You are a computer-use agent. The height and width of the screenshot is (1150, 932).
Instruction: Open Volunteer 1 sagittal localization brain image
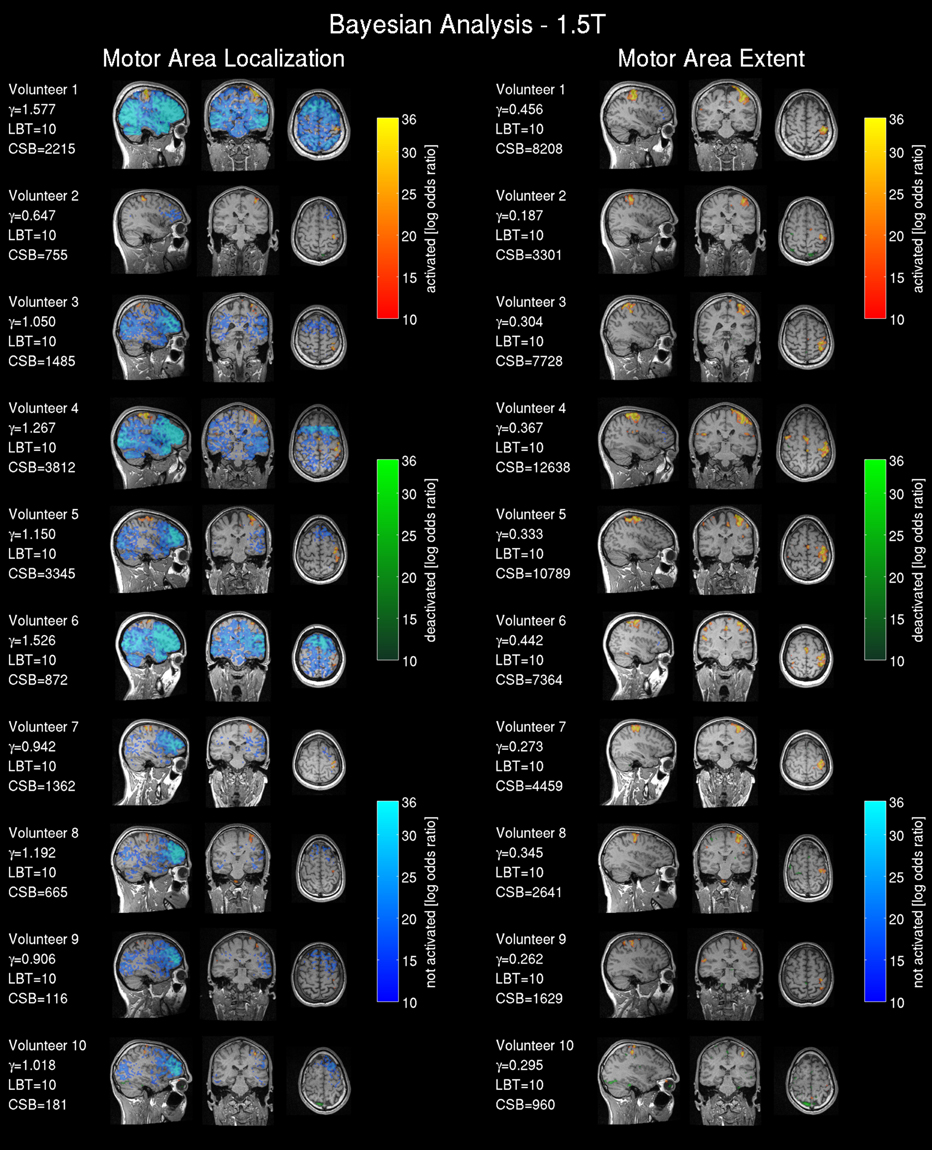point(151,125)
